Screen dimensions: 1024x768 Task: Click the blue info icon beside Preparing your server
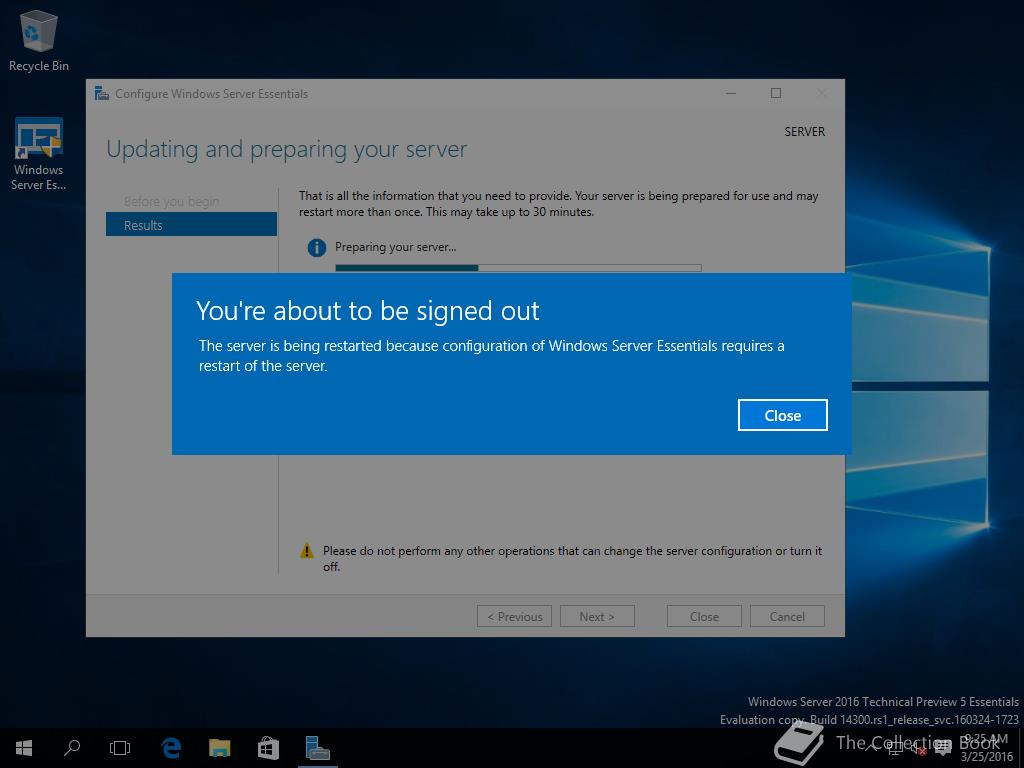pyautogui.click(x=317, y=248)
